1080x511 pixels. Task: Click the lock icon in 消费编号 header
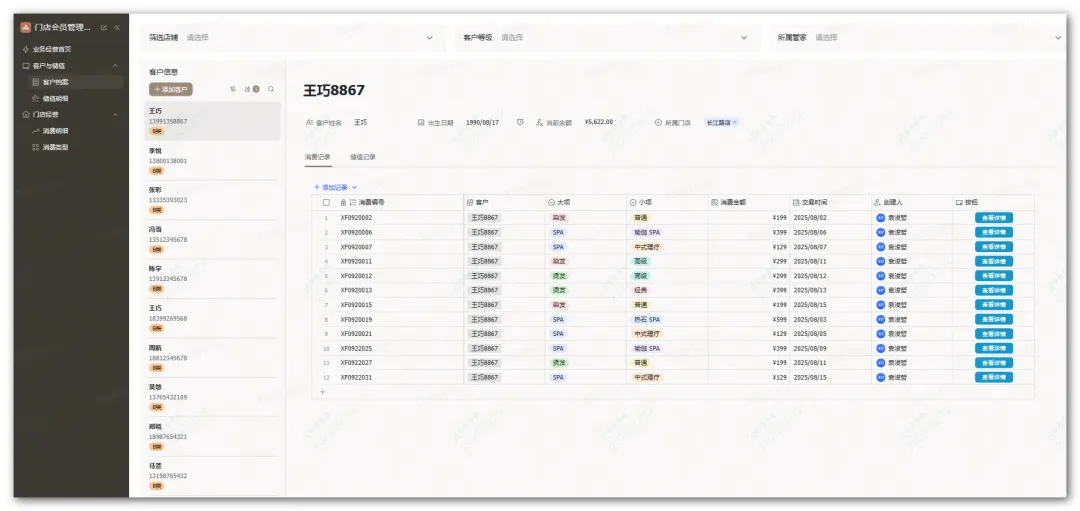click(344, 203)
